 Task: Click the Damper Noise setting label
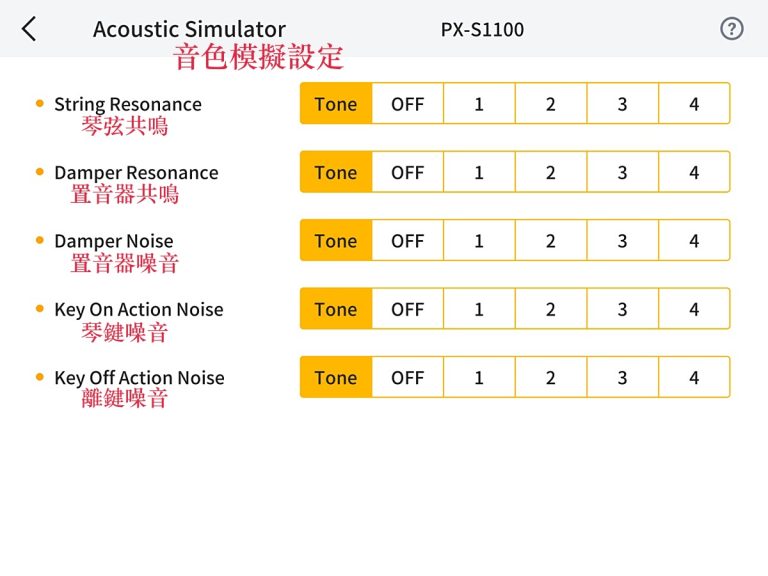pyautogui.click(x=113, y=241)
